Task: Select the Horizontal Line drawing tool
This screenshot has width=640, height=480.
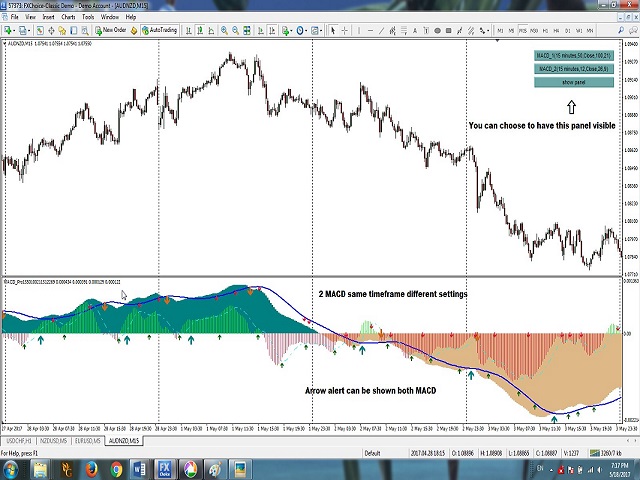Action: point(370,30)
